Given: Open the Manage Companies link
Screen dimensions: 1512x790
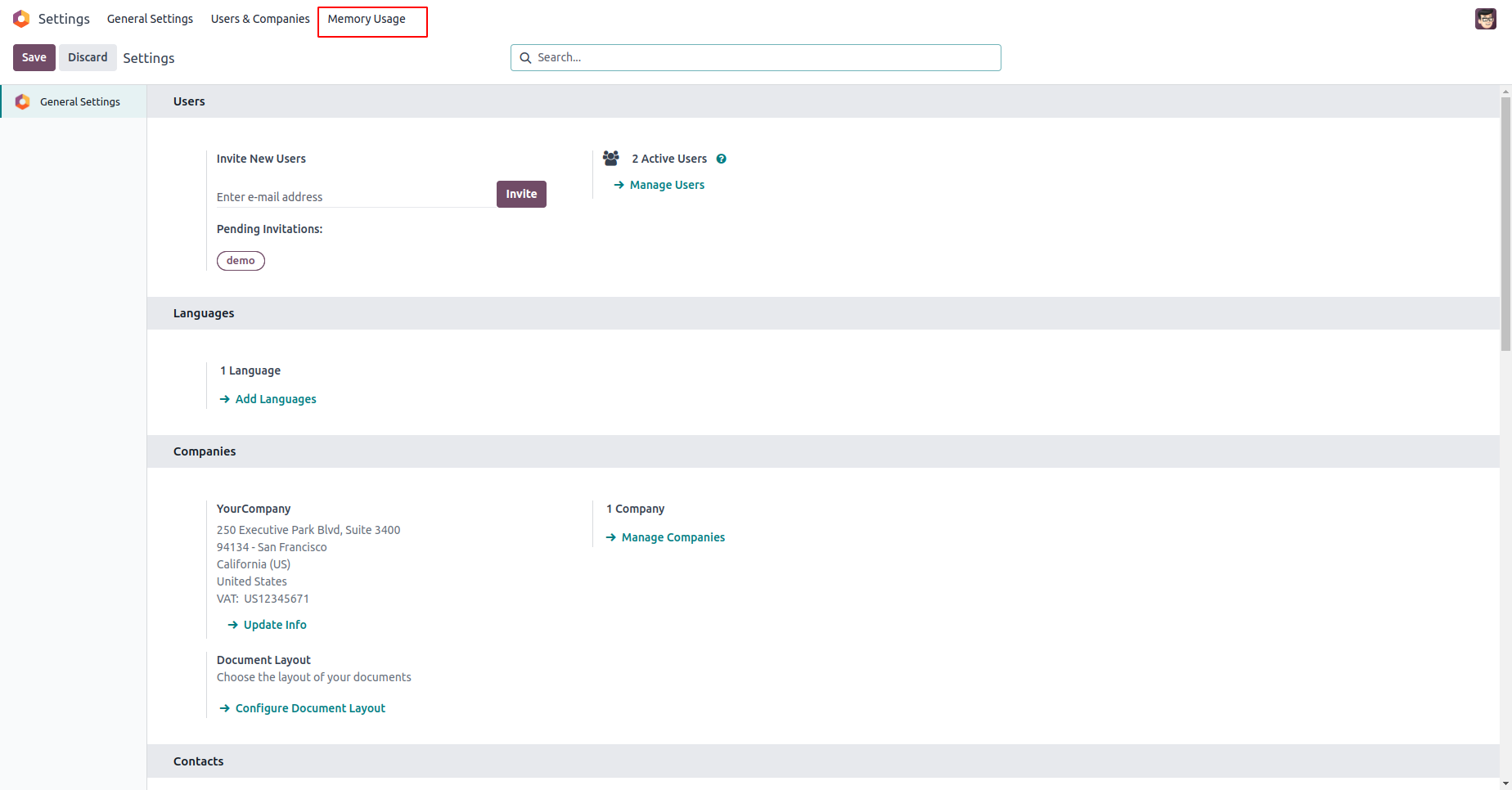Looking at the screenshot, I should point(673,537).
